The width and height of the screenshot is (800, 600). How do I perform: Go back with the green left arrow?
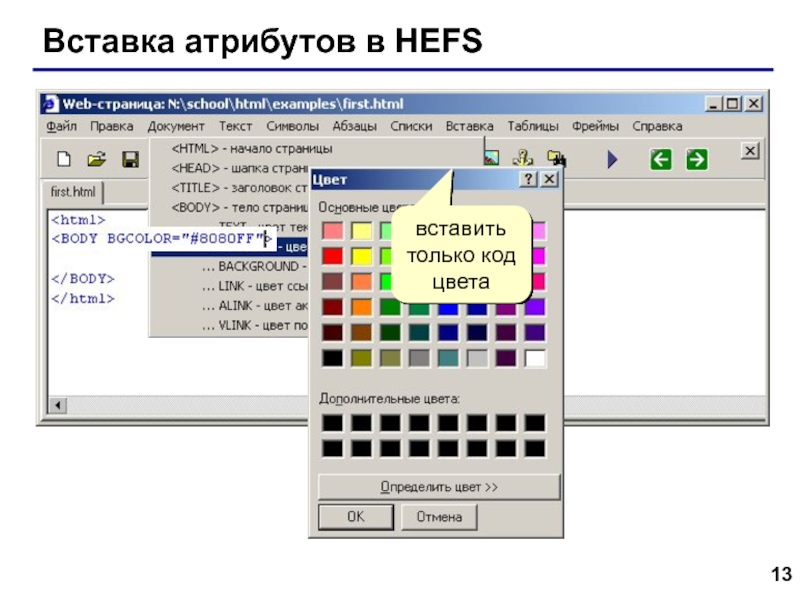click(660, 159)
